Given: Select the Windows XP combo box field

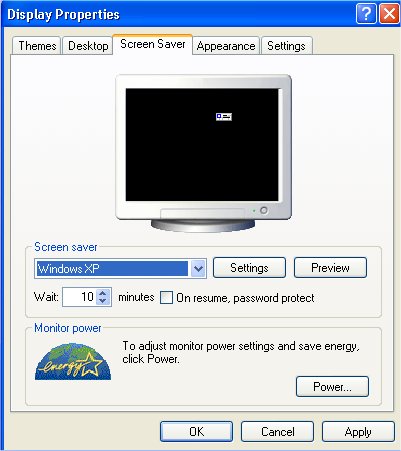Looking at the screenshot, I should tap(120, 268).
